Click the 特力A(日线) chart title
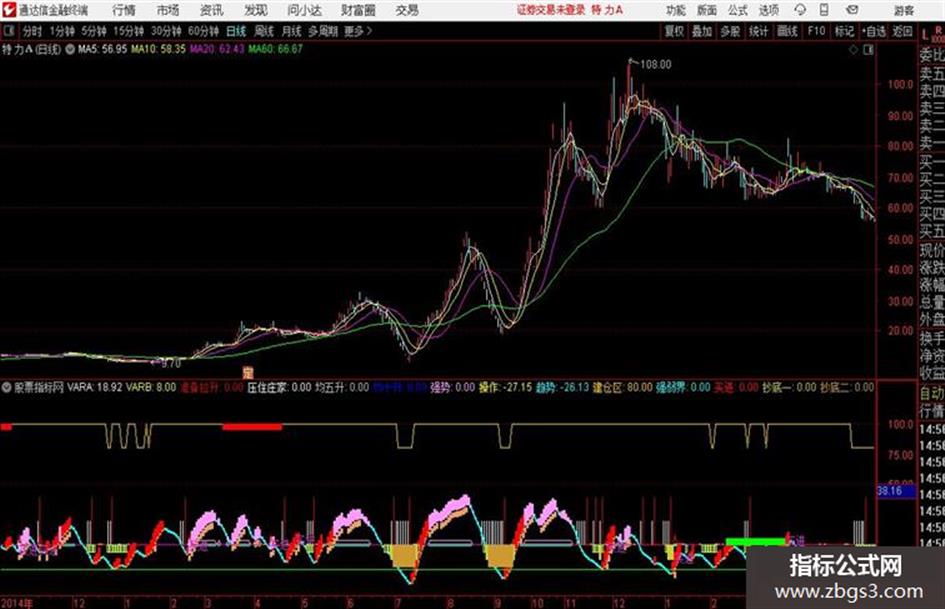Screen dimensions: 945x609 [x=31, y=49]
